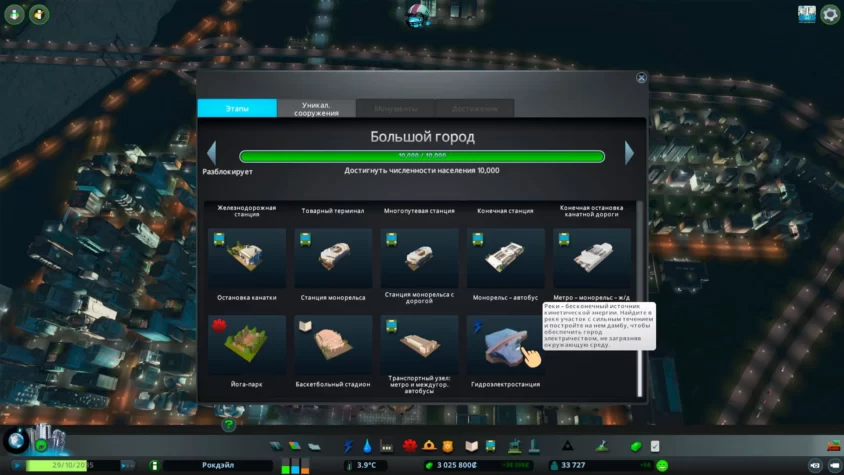Select the Станция монорельса с дорогой thumbnail

click(419, 257)
